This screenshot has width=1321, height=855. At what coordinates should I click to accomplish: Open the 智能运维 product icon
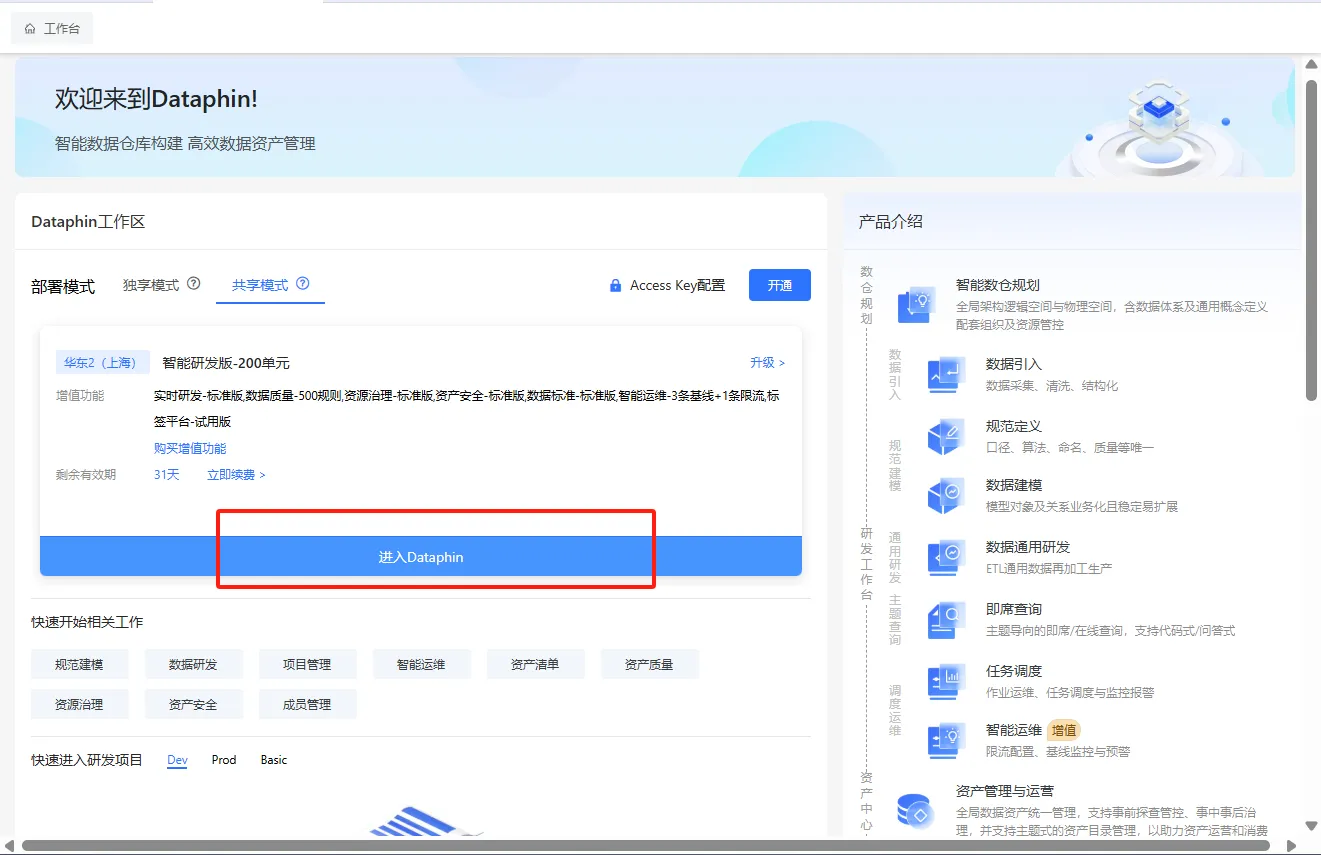point(946,740)
